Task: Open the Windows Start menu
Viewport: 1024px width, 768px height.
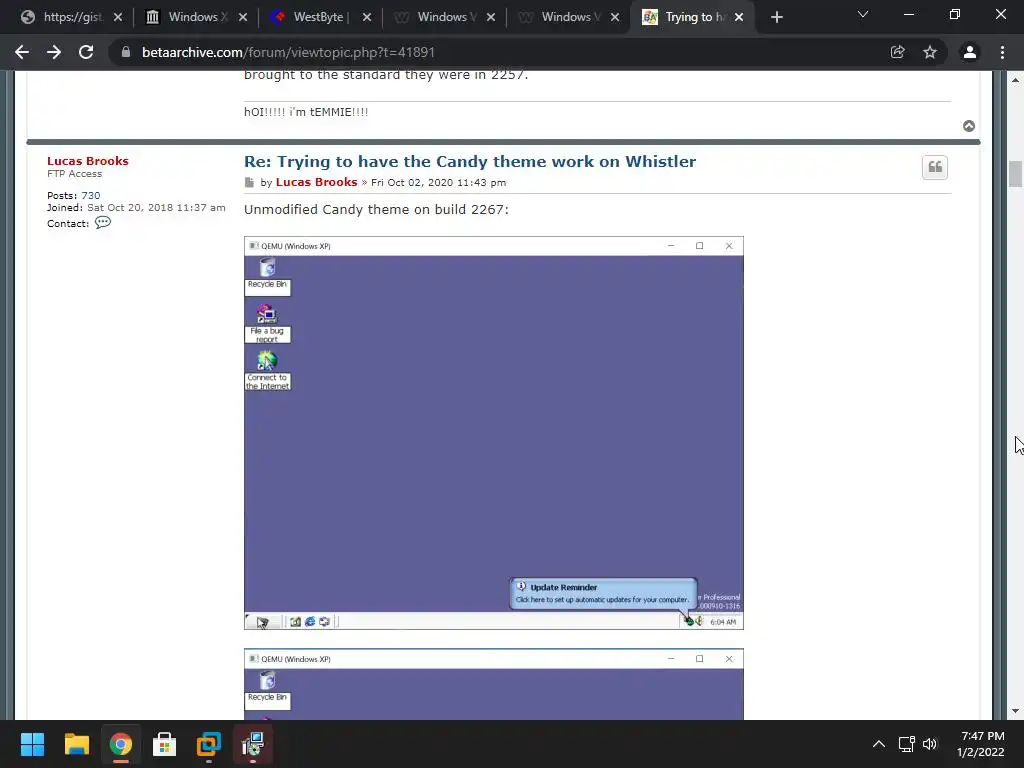Action: pyautogui.click(x=32, y=744)
